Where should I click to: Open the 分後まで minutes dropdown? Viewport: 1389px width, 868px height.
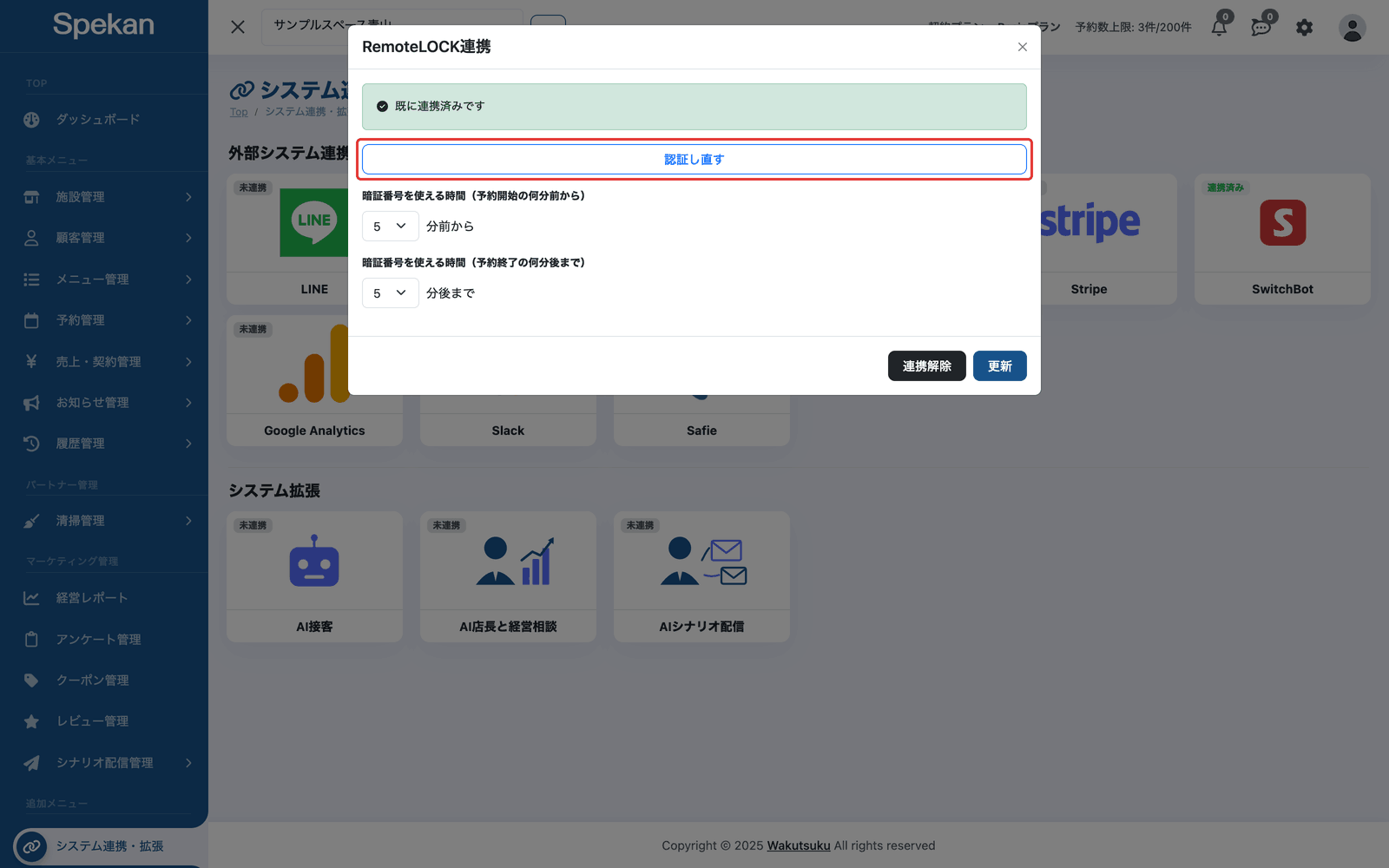[390, 293]
